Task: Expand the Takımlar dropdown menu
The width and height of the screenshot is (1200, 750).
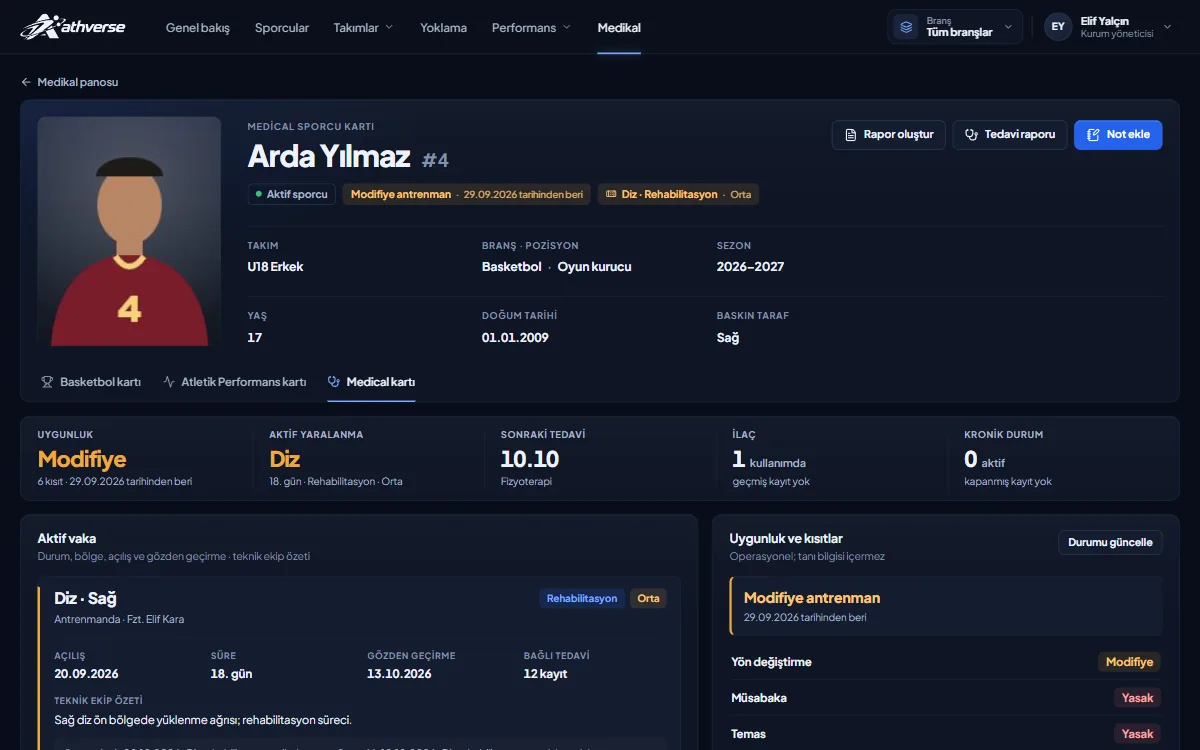Action: tap(364, 28)
